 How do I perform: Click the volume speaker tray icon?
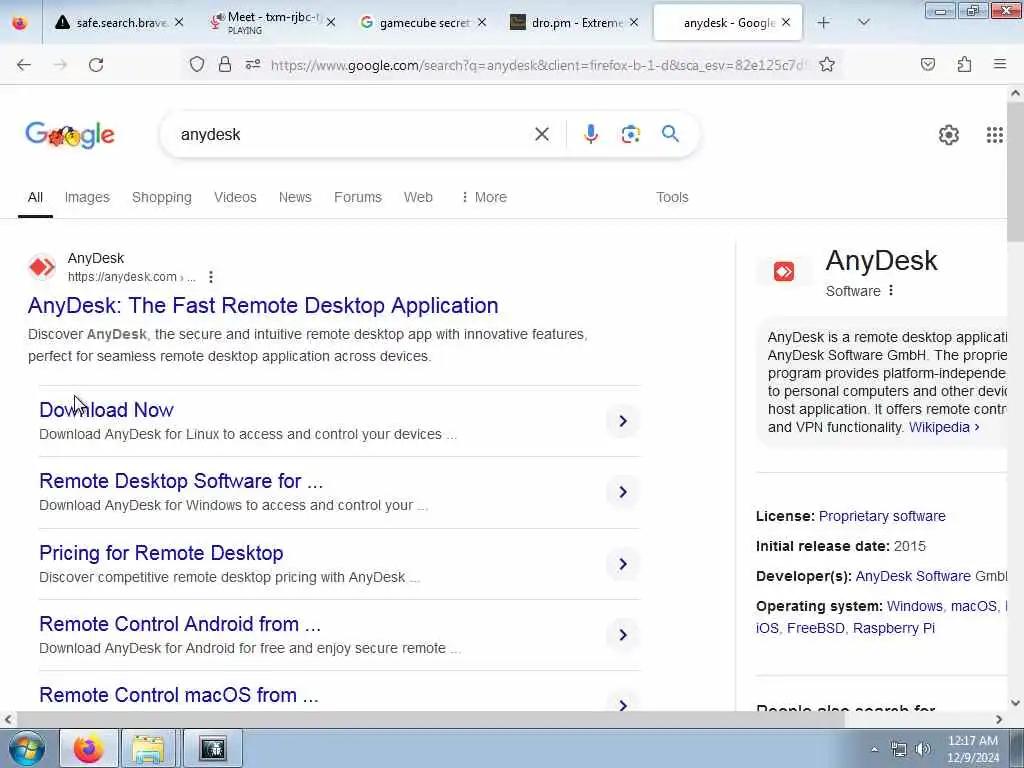tap(922, 749)
